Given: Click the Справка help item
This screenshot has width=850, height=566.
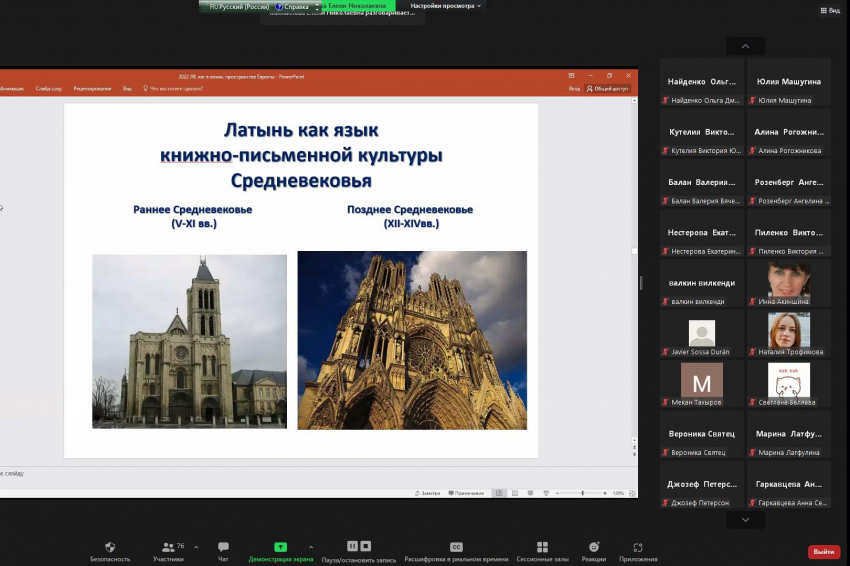Looking at the screenshot, I should (293, 7).
